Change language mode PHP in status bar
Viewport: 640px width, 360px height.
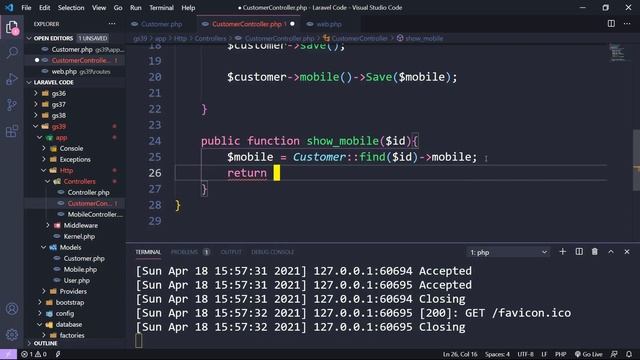point(560,354)
